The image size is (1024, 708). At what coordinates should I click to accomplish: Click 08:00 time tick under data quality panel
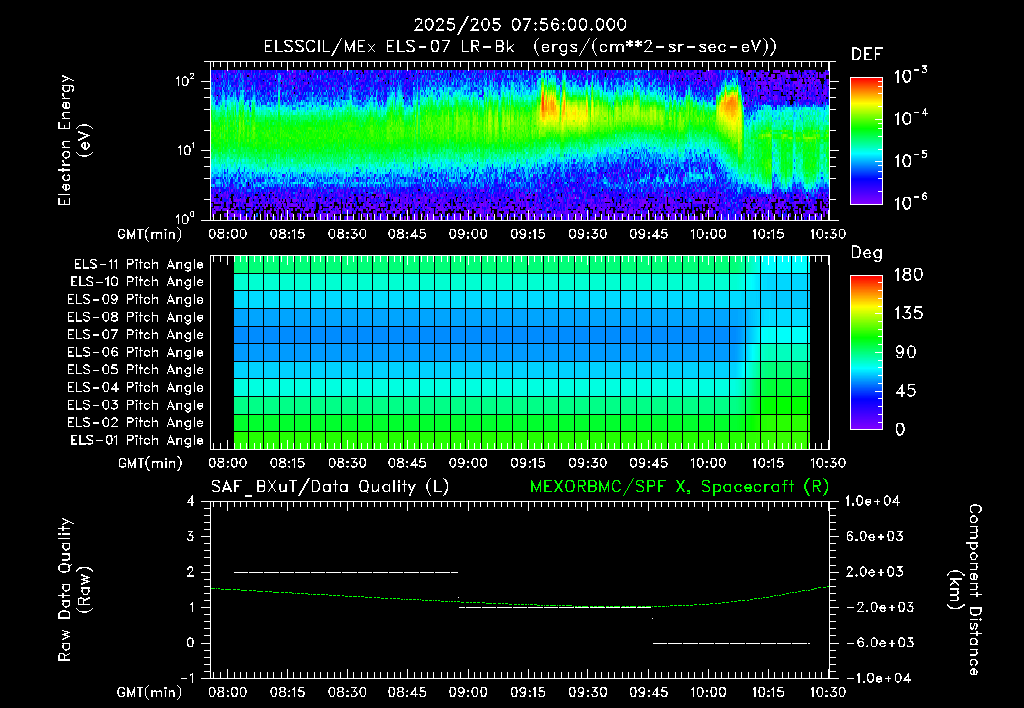point(227,692)
